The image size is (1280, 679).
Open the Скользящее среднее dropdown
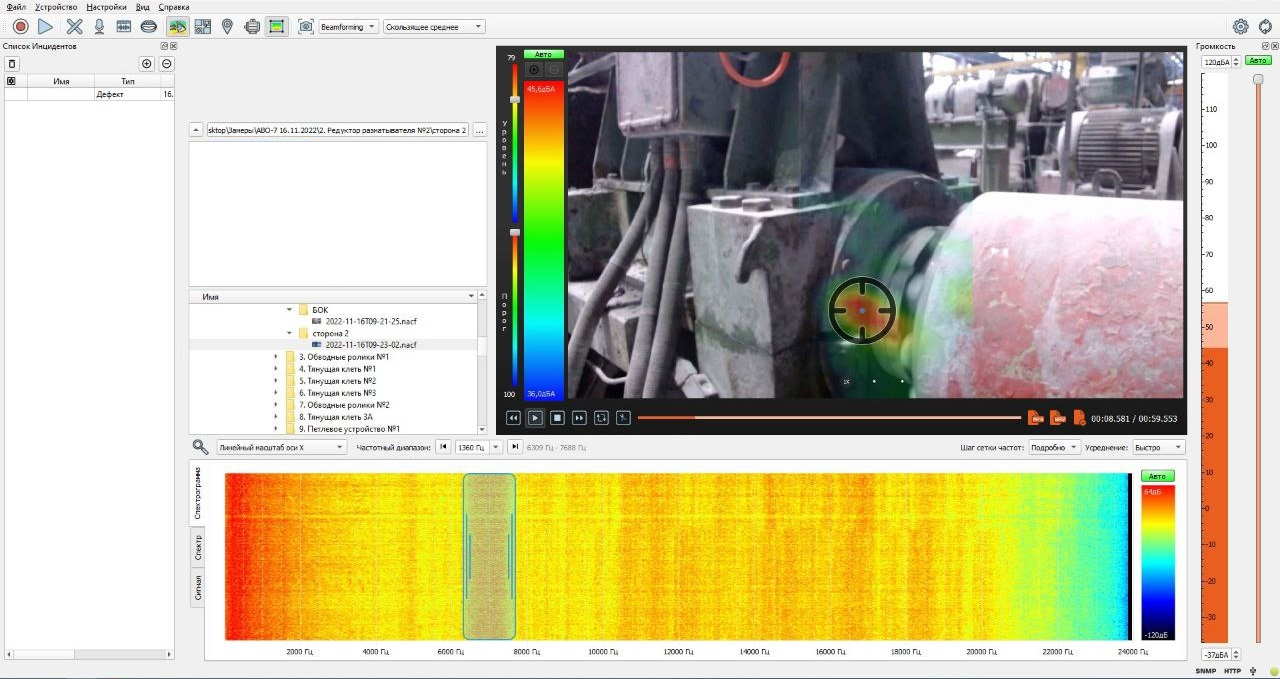click(x=434, y=27)
